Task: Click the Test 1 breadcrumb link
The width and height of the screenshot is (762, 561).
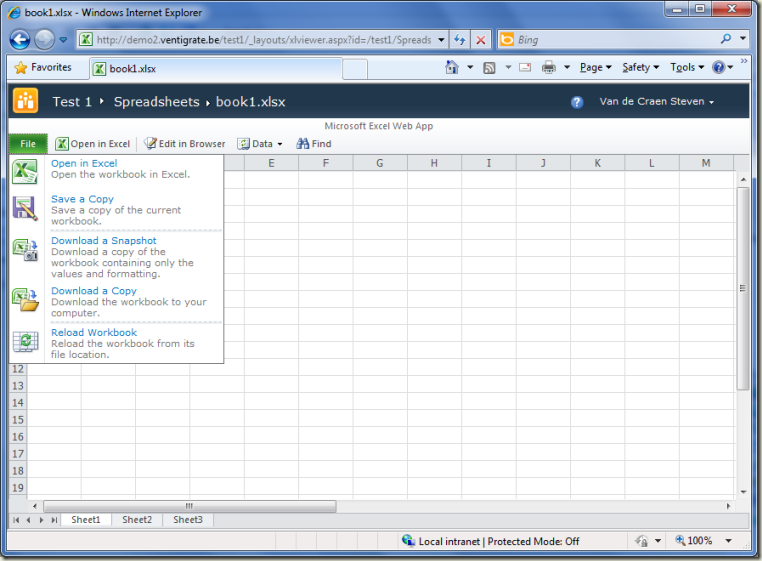Action: (x=72, y=102)
